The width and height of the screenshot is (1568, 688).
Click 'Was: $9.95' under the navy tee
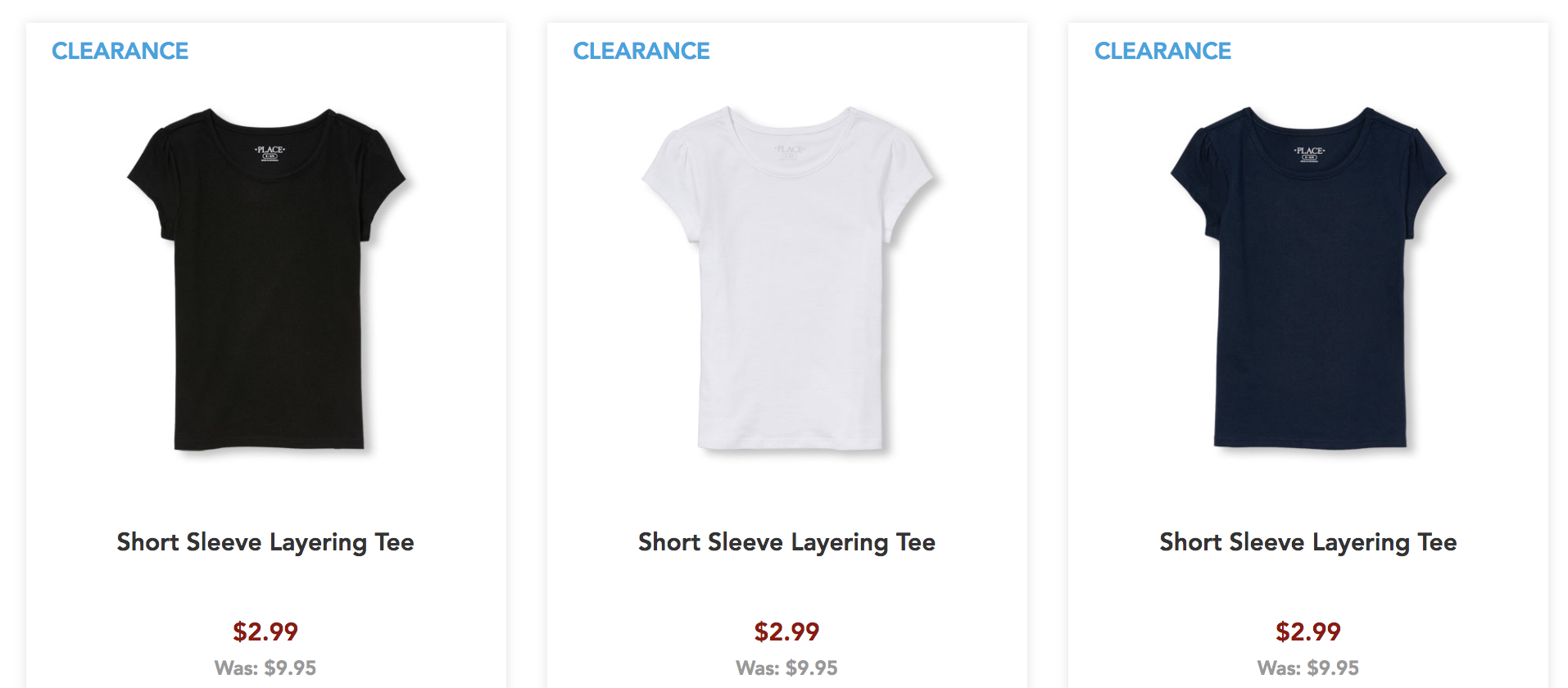coord(1308,668)
